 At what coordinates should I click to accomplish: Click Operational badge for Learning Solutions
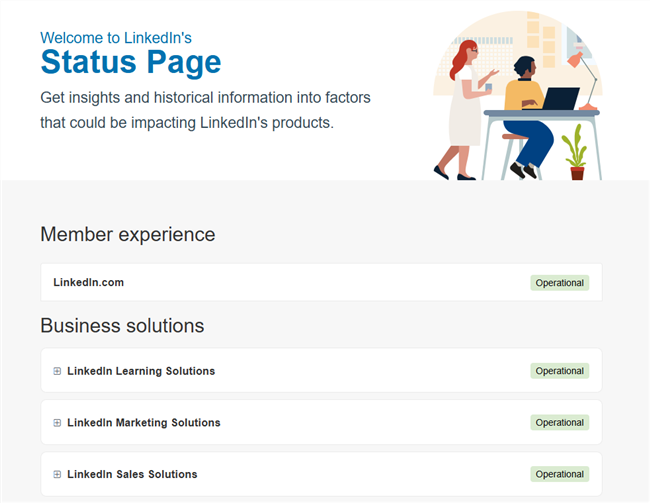tap(559, 371)
